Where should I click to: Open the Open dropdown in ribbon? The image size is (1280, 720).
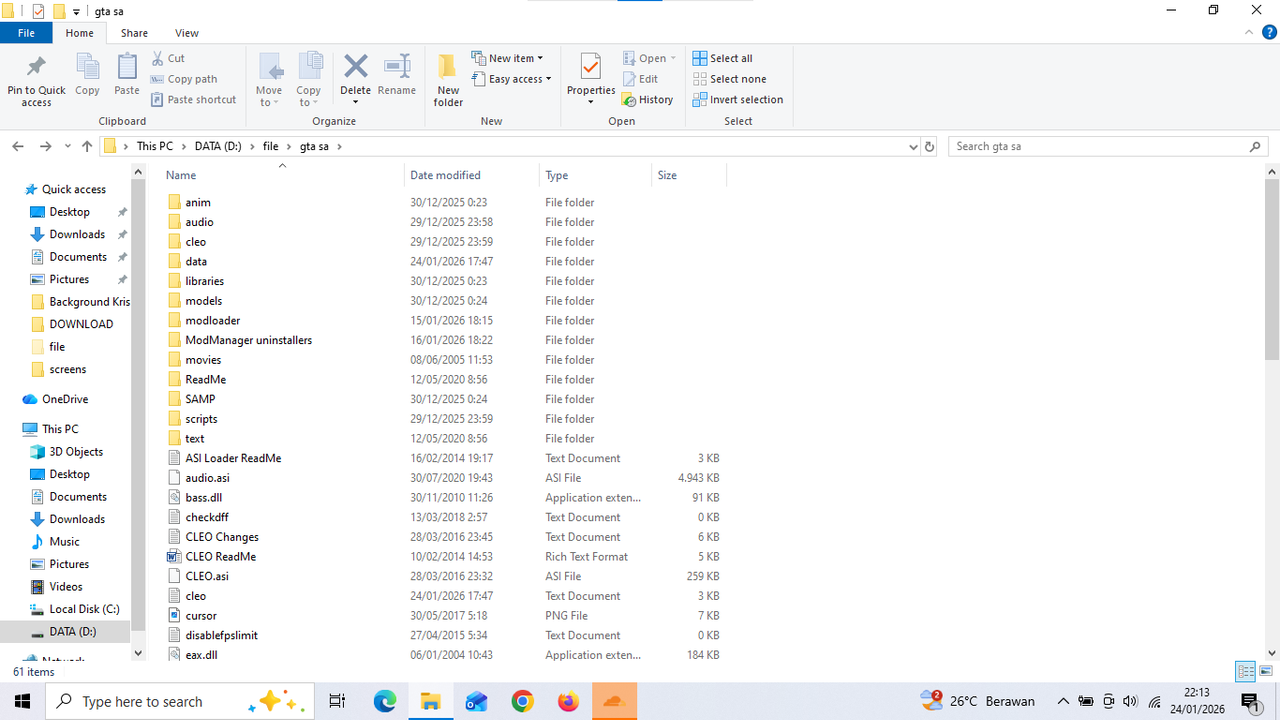pyautogui.click(x=649, y=58)
